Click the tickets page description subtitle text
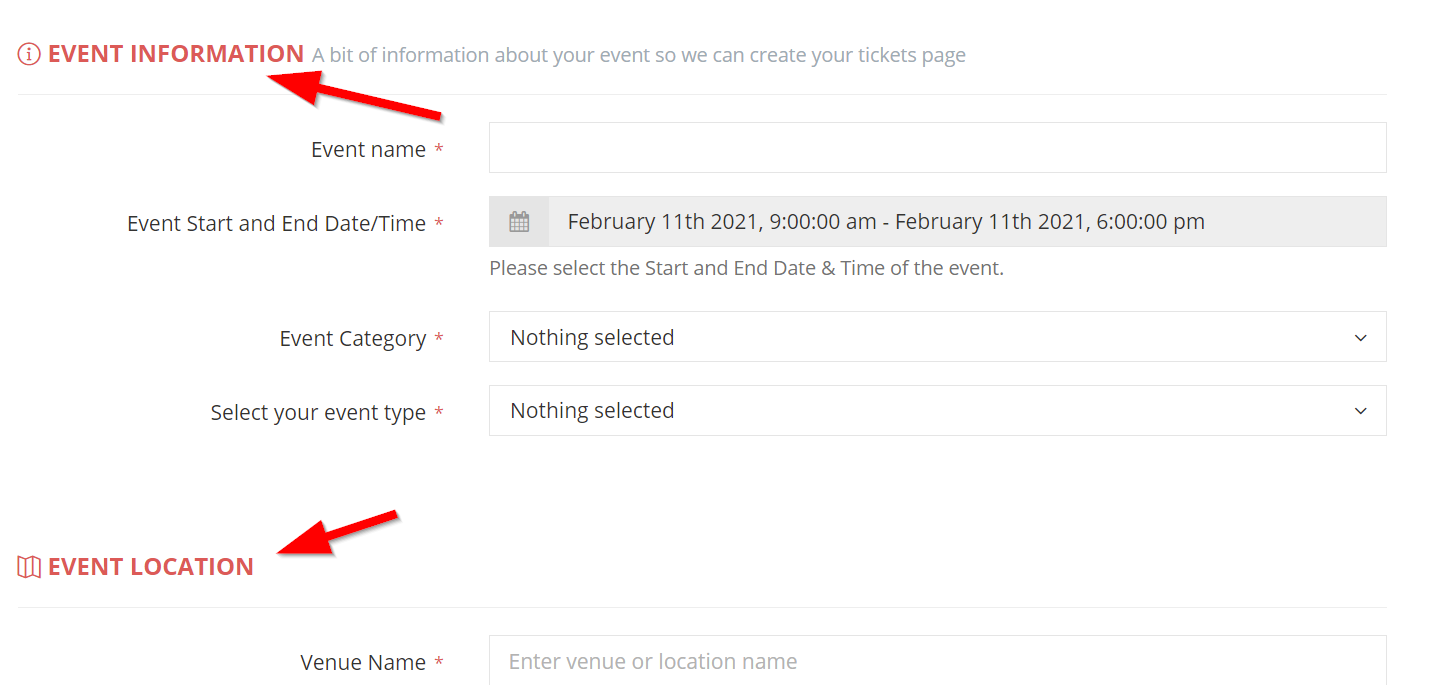The height and width of the screenshot is (685, 1440). point(638,55)
